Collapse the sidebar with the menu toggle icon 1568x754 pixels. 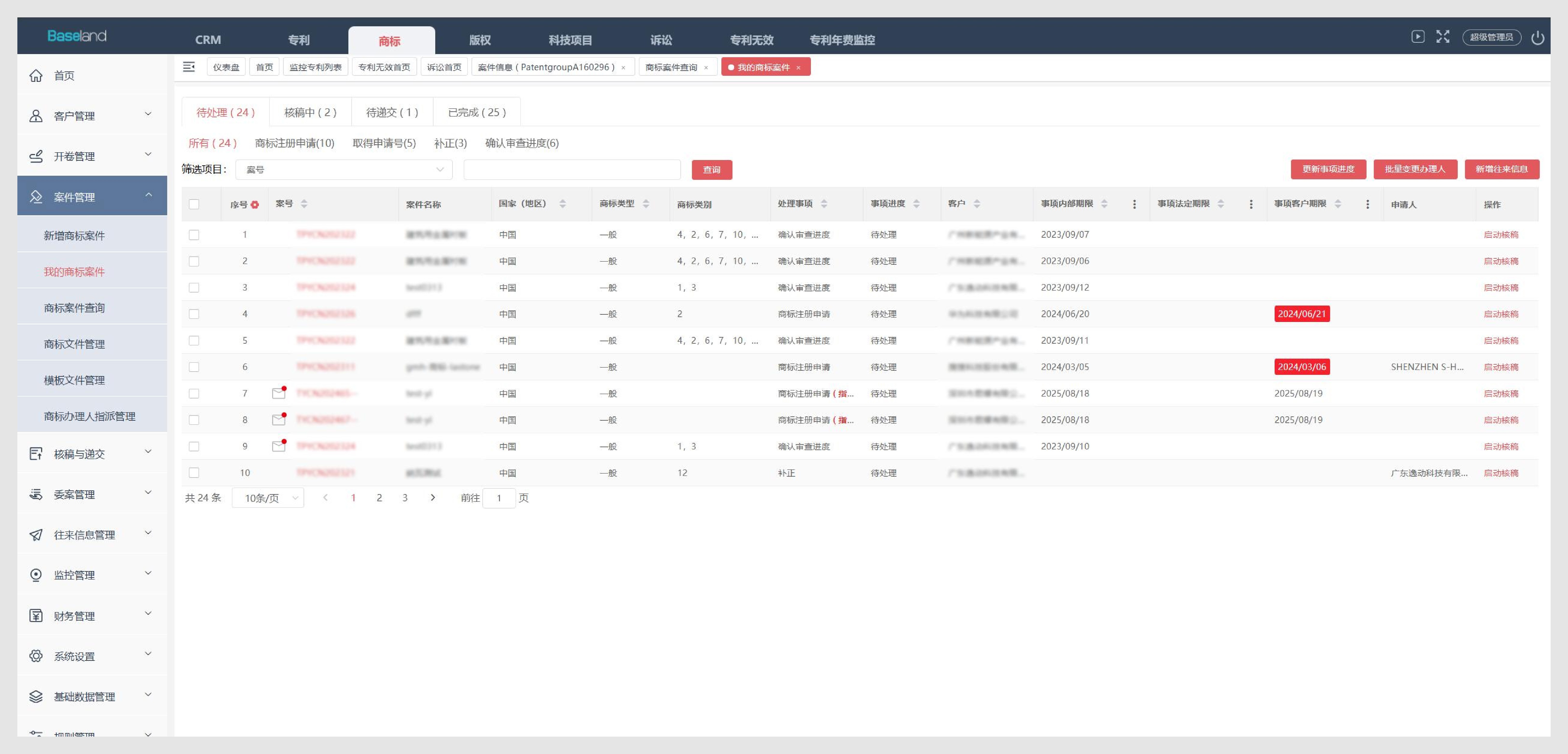[x=189, y=67]
